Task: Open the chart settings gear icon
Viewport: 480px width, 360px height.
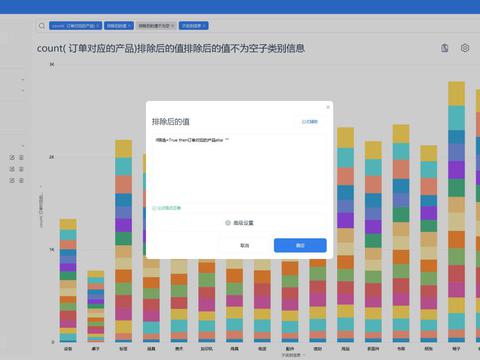Action: click(465, 48)
